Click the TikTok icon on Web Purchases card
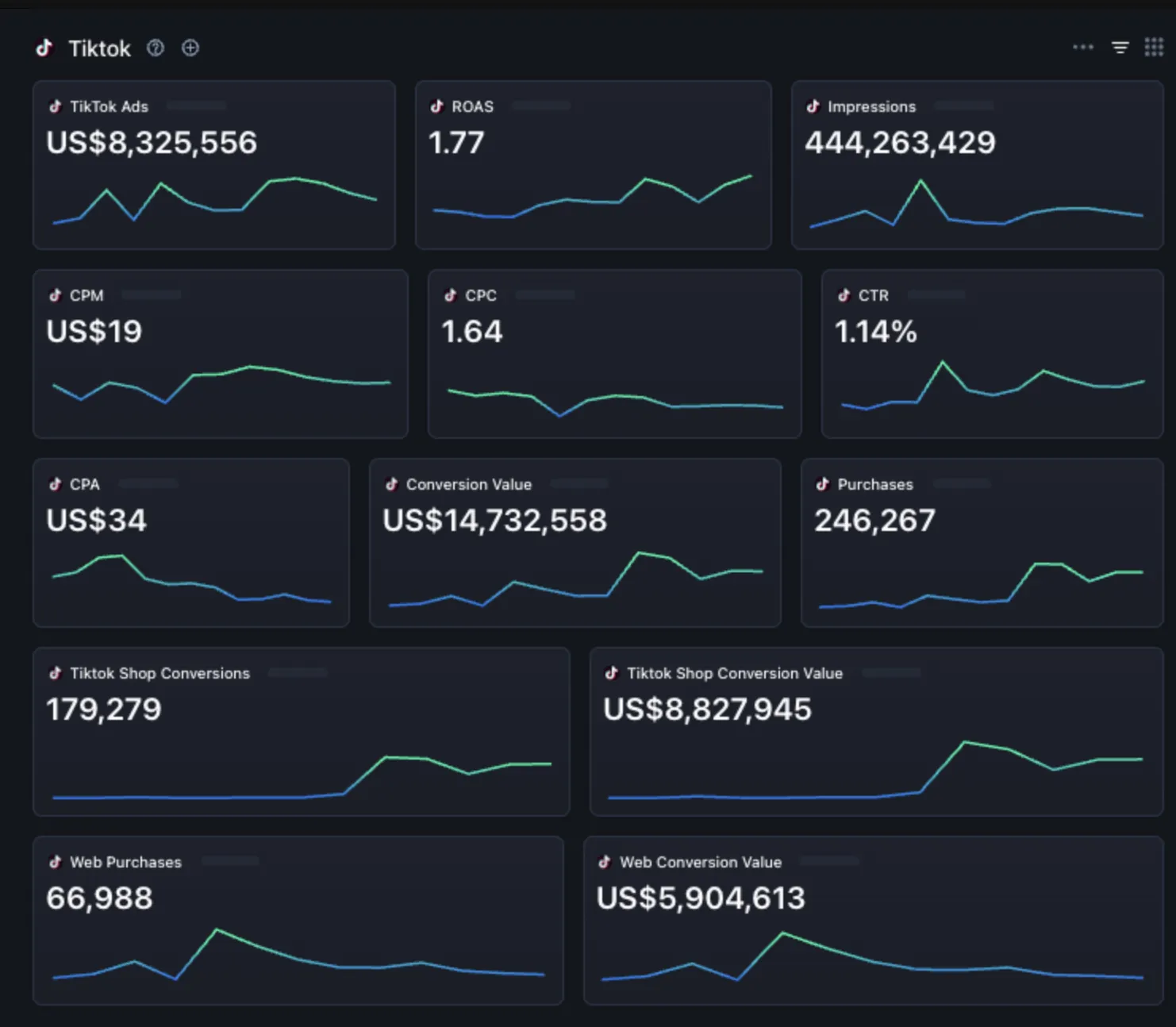Image resolution: width=1176 pixels, height=1027 pixels. coord(56,862)
